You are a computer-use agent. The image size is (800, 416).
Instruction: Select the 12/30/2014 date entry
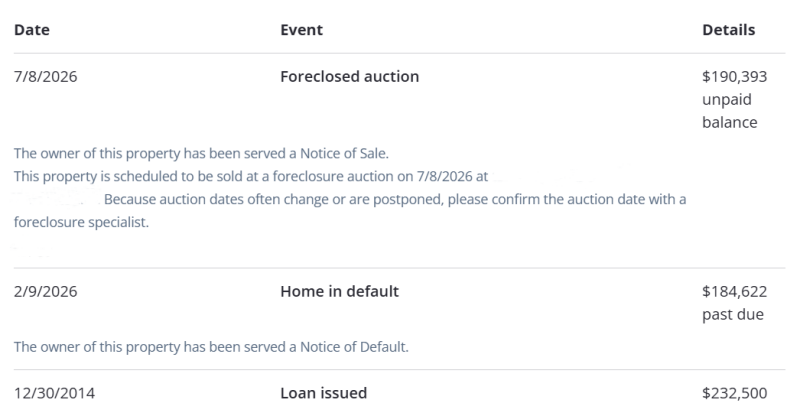click(54, 393)
